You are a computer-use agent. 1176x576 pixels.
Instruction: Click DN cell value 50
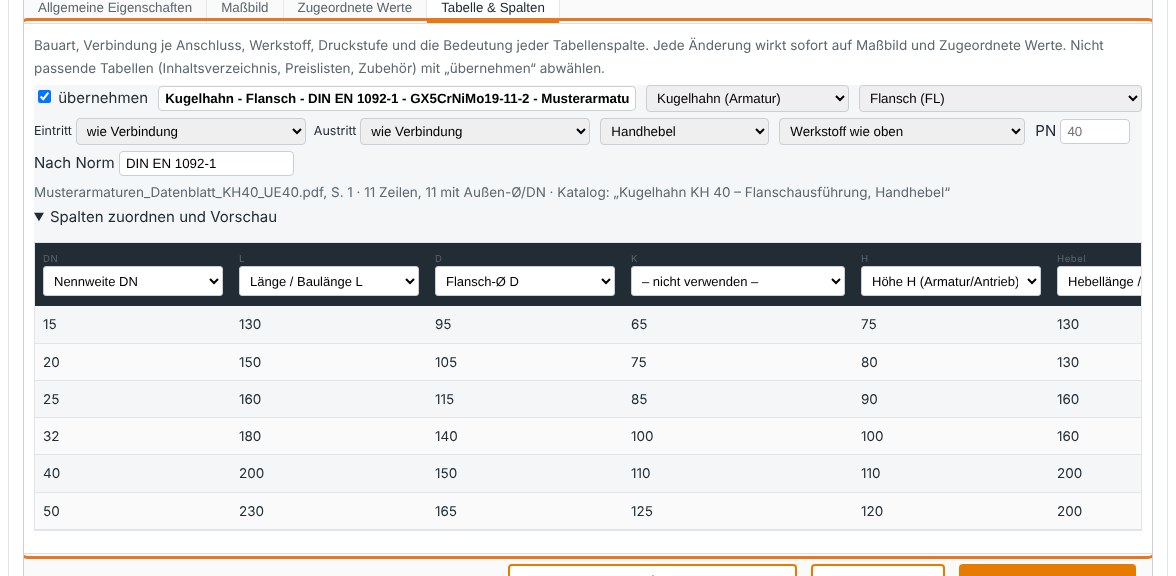pyautogui.click(x=51, y=512)
